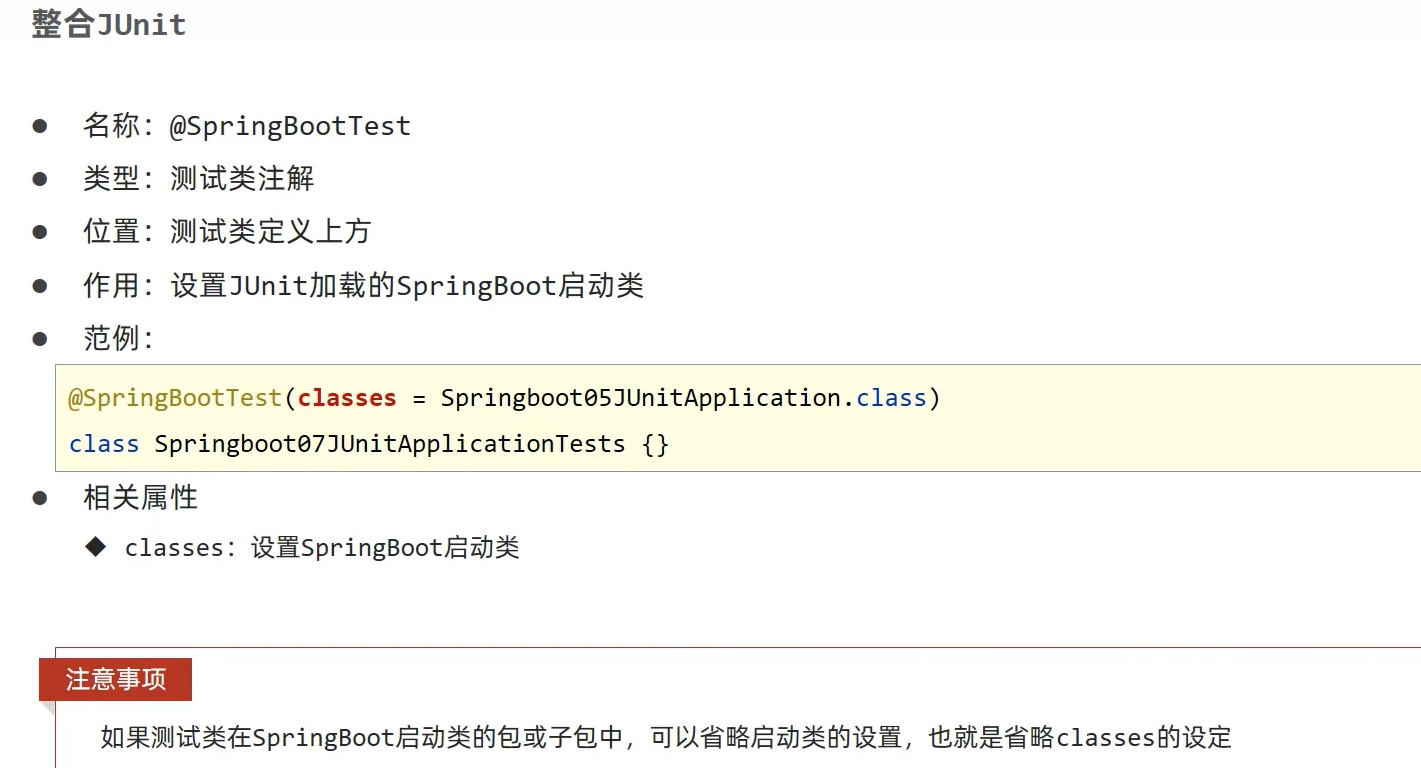Click the bullet before 作用
1421x768 pixels.
pos(40,286)
